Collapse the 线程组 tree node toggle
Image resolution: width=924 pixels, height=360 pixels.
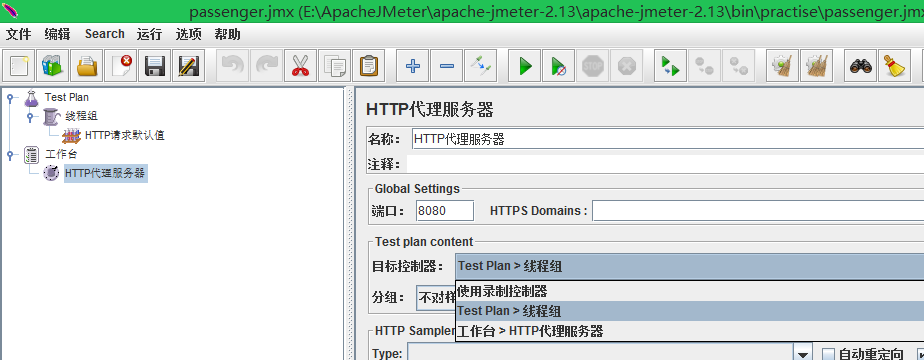[x=29, y=117]
